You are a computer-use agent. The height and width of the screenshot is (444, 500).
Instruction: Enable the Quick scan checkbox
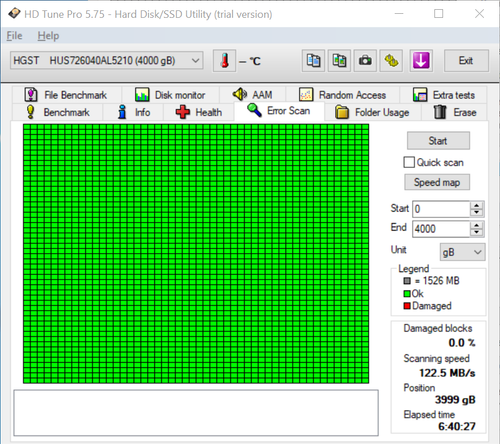click(x=409, y=162)
